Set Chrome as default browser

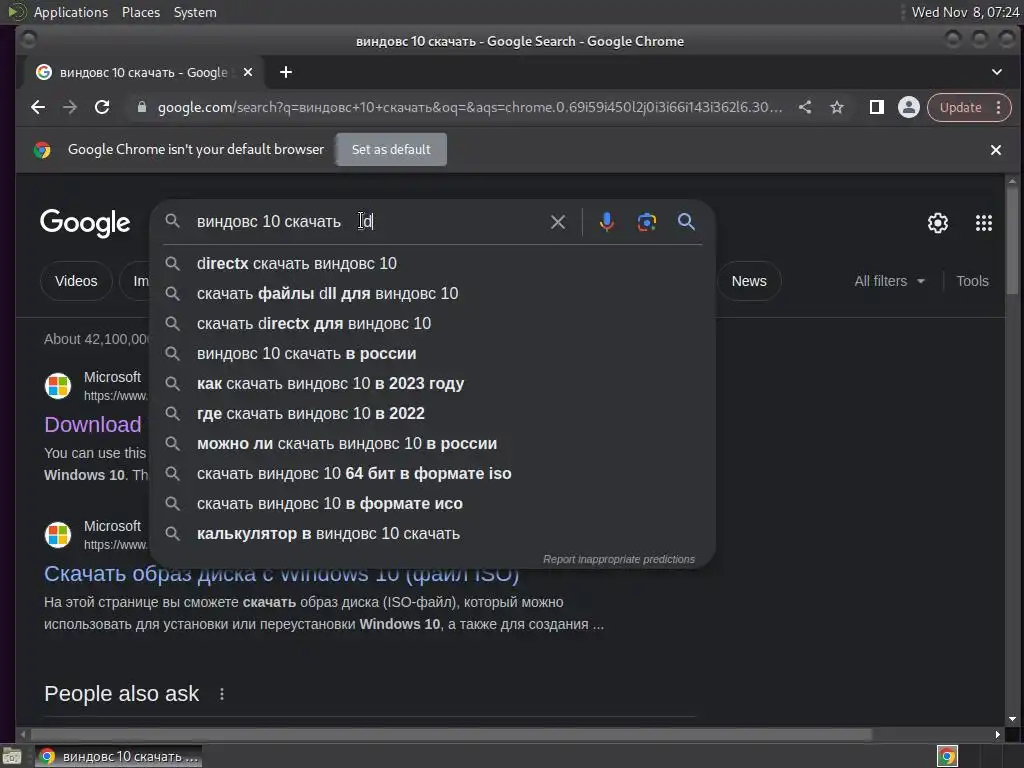coord(391,150)
